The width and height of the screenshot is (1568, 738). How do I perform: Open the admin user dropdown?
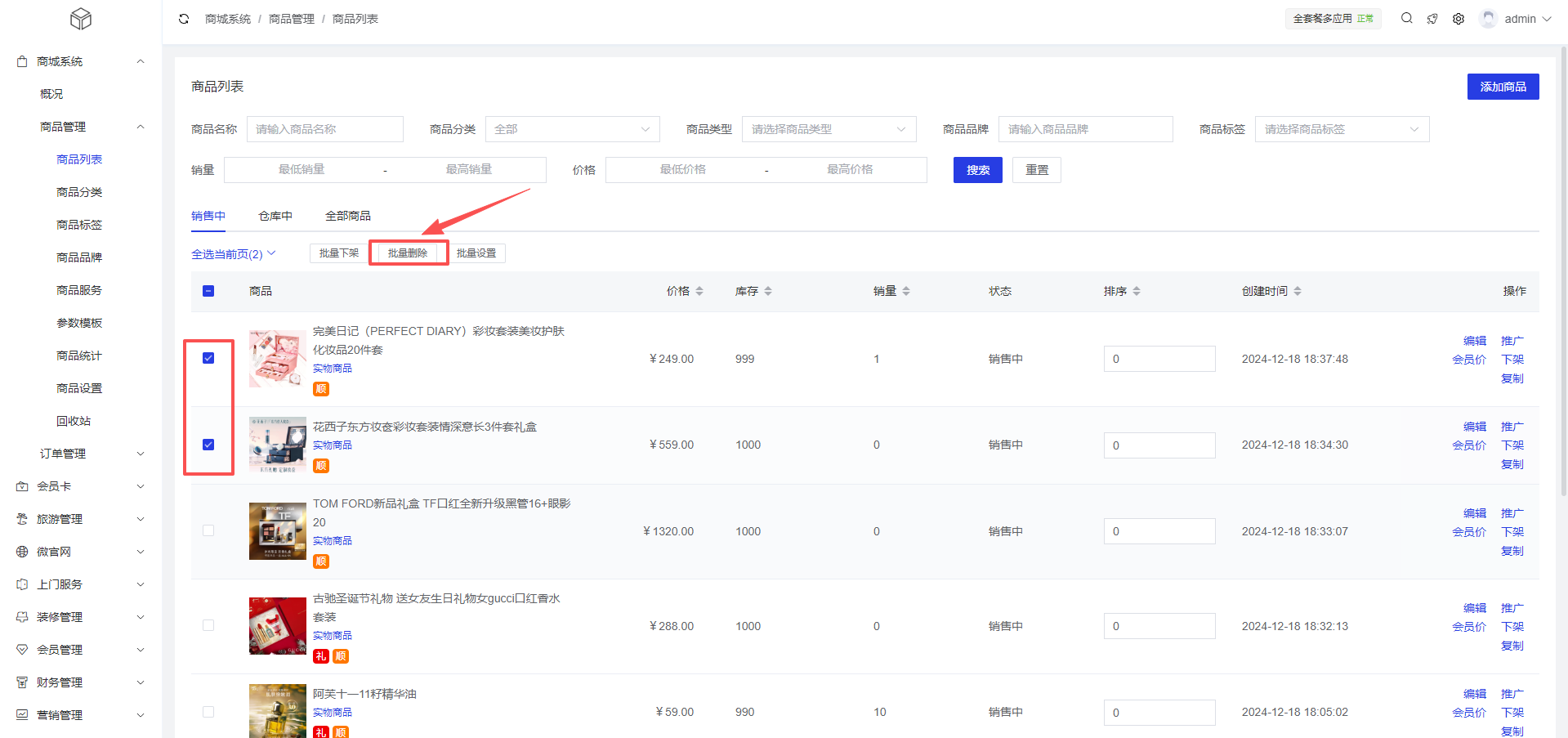(x=1517, y=19)
